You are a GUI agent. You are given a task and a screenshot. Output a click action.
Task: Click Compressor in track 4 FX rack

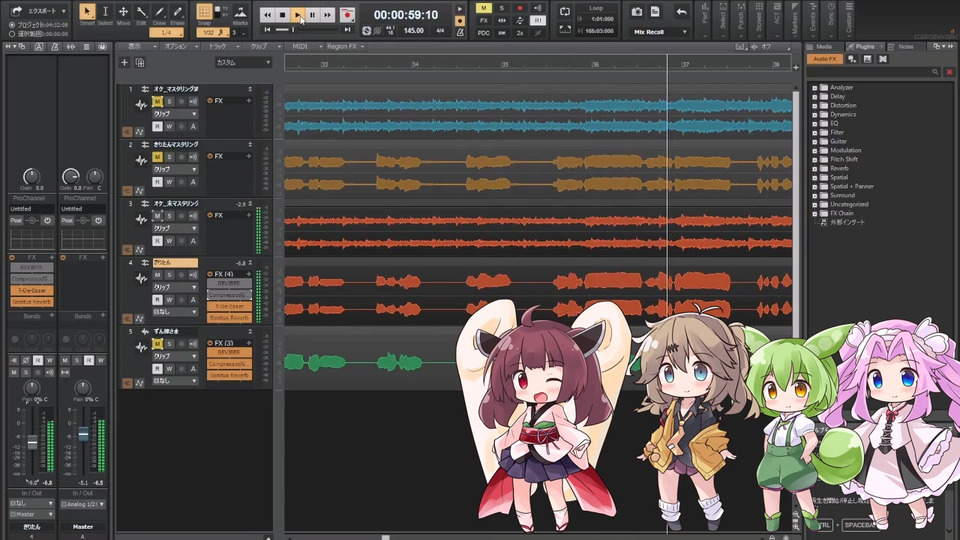tap(229, 295)
